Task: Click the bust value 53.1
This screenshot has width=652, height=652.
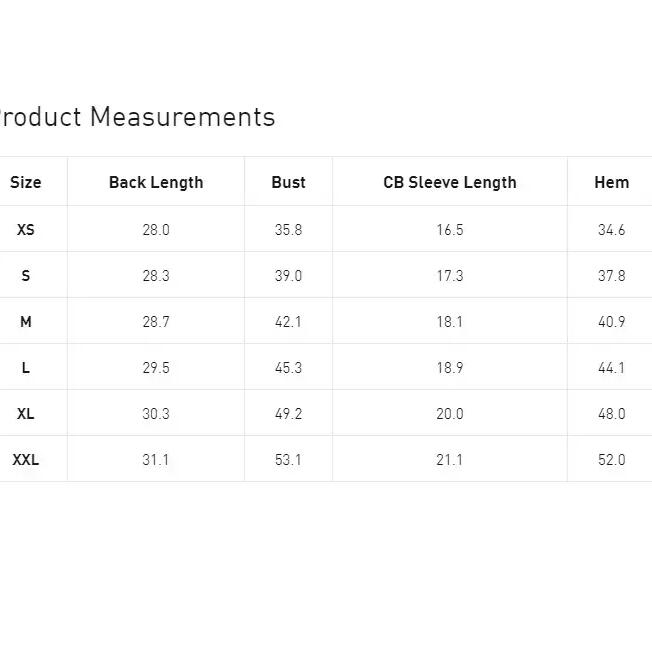Action: (x=288, y=460)
